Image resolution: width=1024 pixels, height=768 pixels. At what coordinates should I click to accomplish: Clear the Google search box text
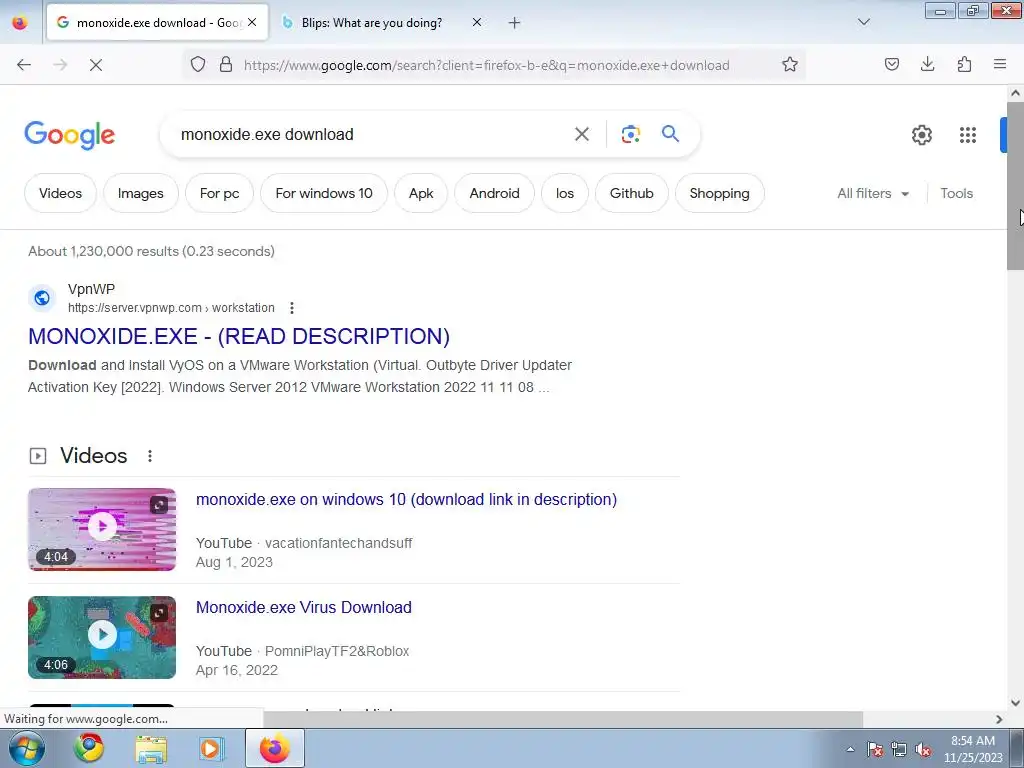(581, 134)
